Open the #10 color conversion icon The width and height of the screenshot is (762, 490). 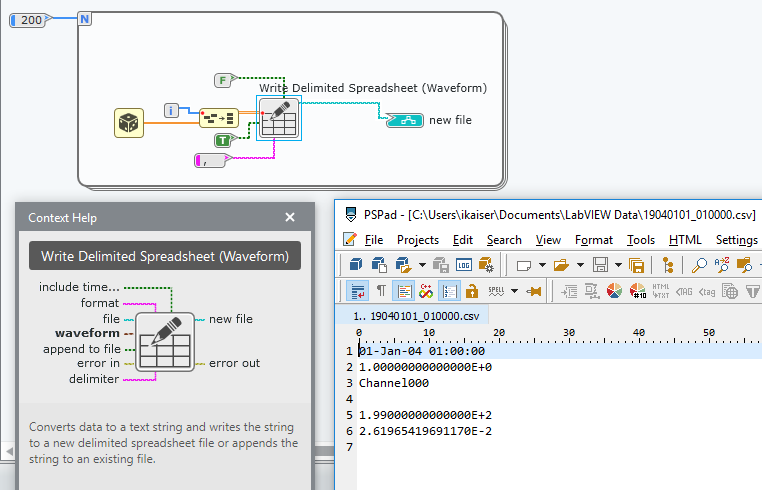[x=638, y=291]
